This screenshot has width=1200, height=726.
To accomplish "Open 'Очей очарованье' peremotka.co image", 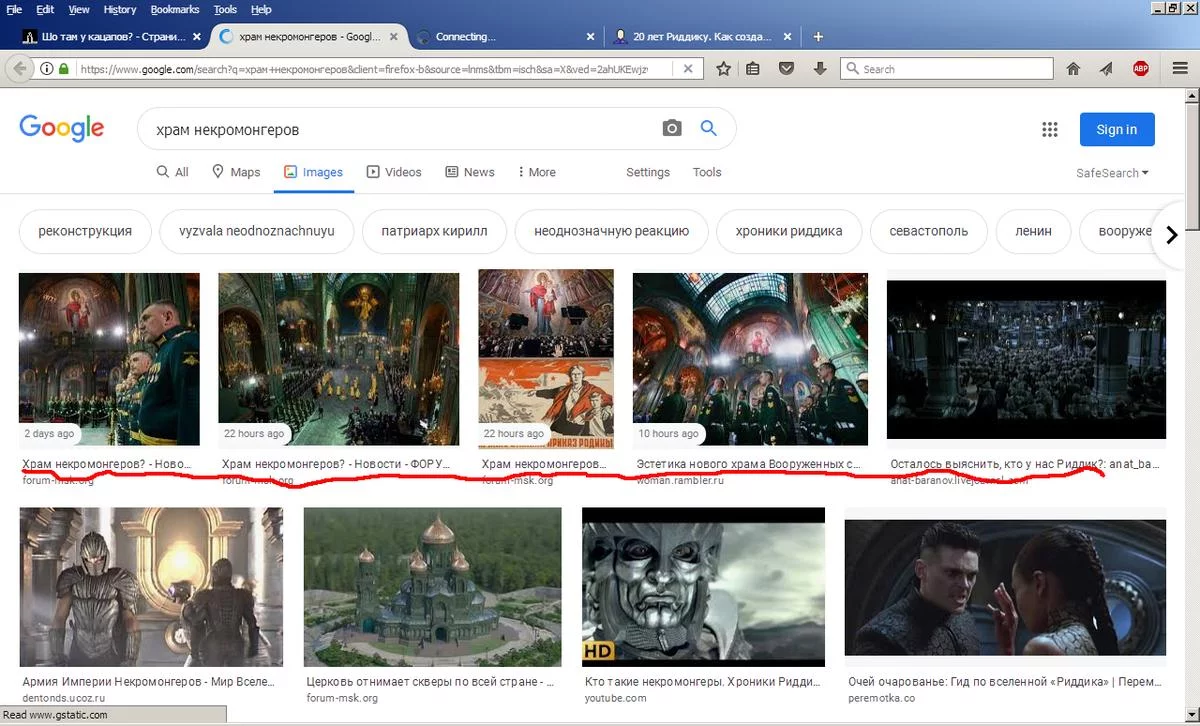I will coord(1005,587).
